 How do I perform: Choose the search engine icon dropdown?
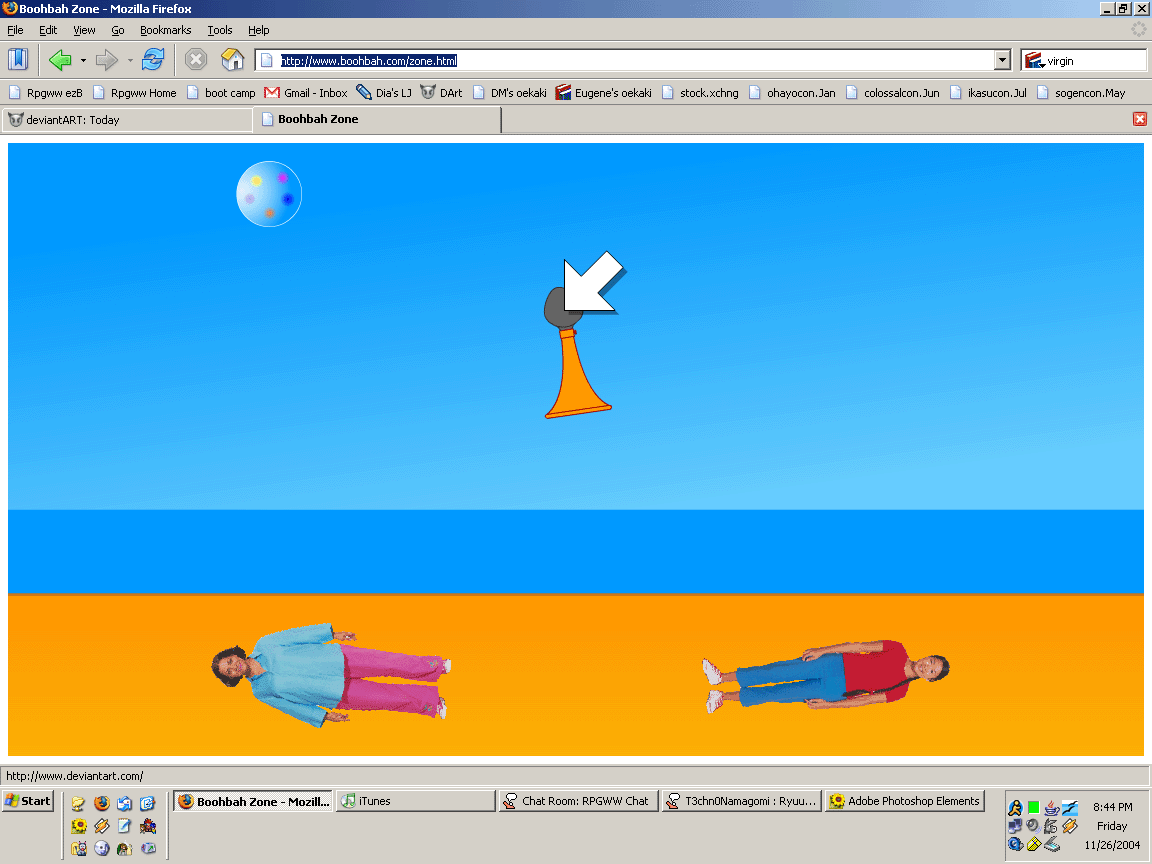[1034, 60]
